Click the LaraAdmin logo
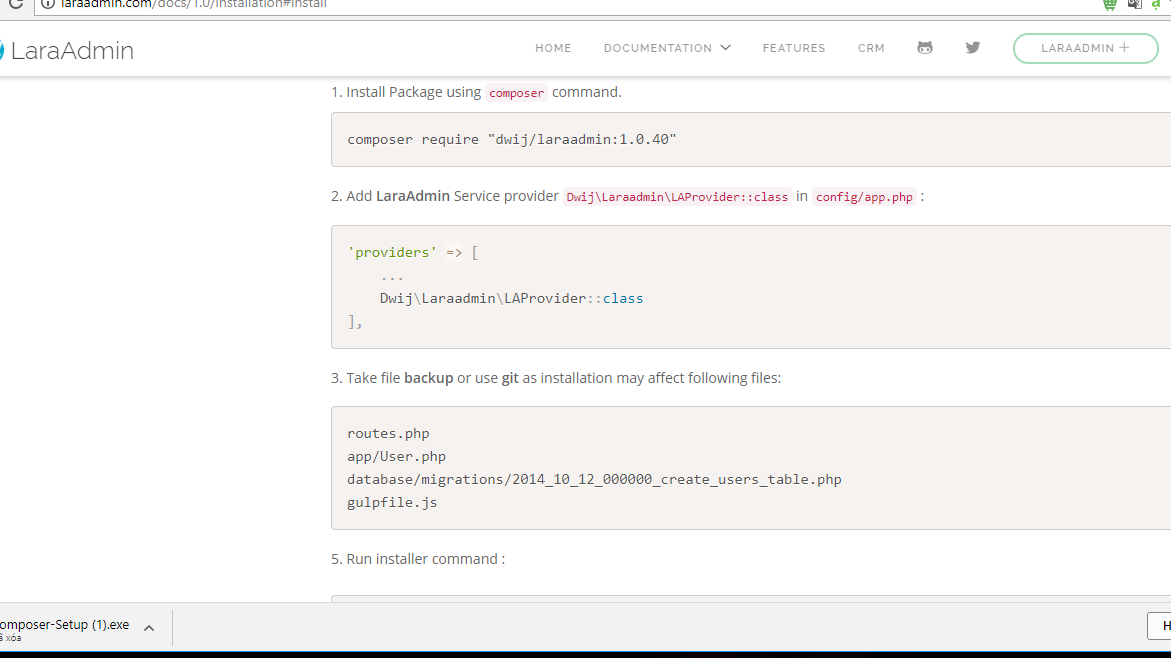Viewport: 1171px width, 658px height. click(66, 50)
